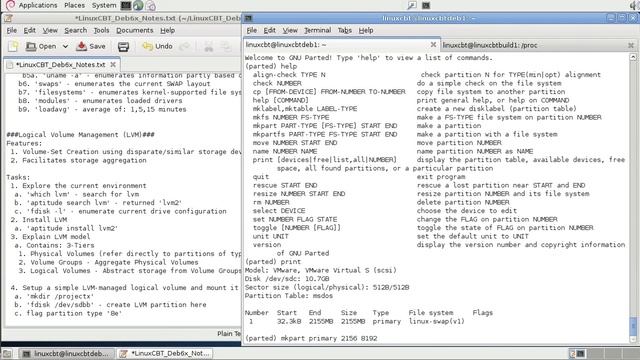
Task: Click the monitor icon in top panel tray
Action: (x=426, y=5)
